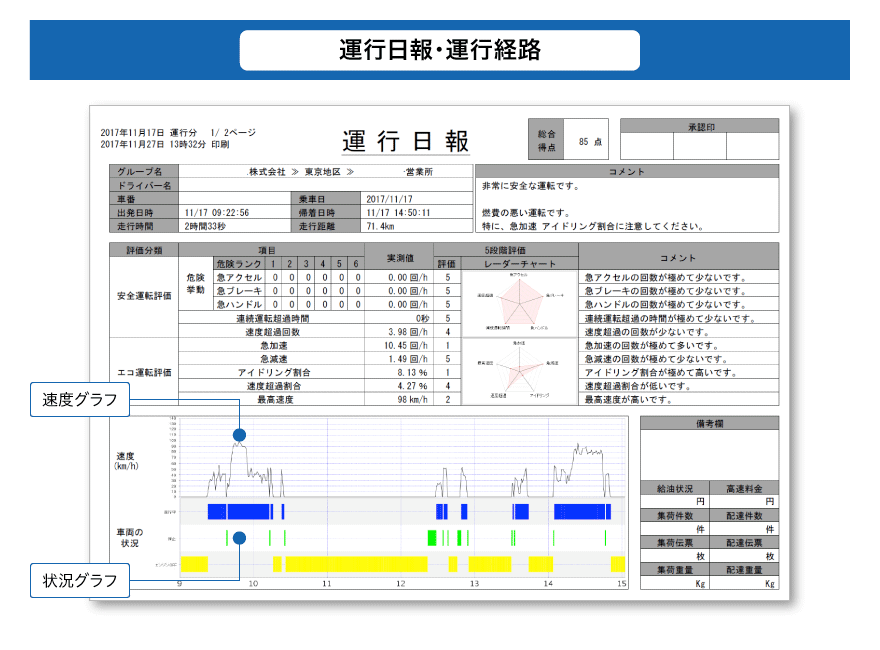The height and width of the screenshot is (650, 880).
Task: Select the 運行日報・運行経路 title banner
Action: 439,50
